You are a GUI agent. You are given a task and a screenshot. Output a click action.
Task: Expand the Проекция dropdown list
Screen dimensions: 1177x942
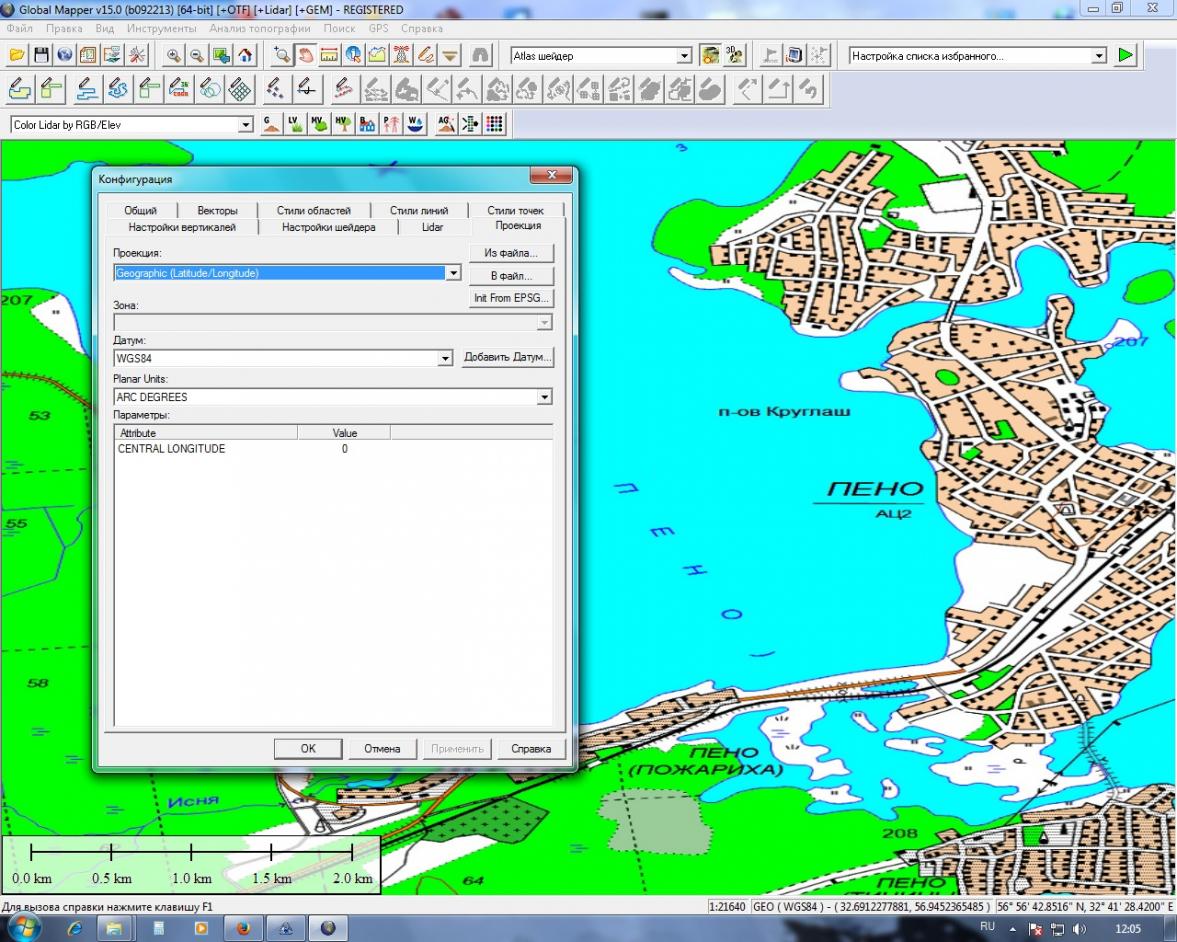[453, 273]
